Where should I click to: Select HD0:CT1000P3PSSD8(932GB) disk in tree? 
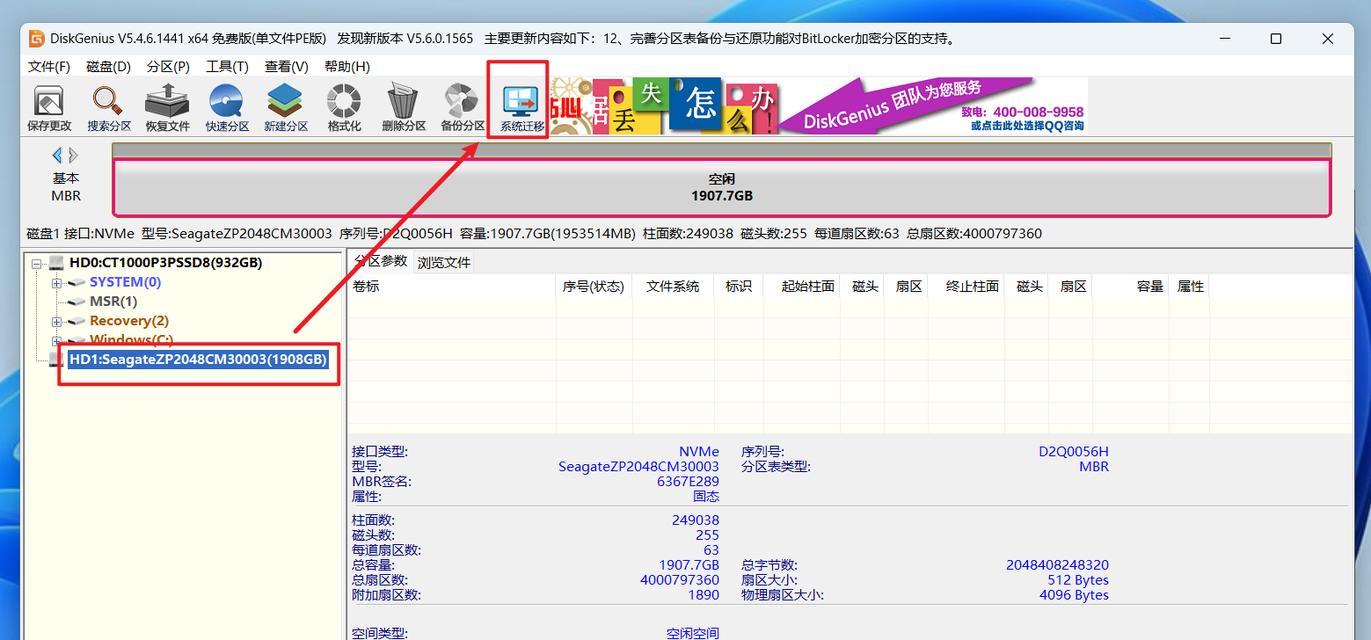[165, 262]
